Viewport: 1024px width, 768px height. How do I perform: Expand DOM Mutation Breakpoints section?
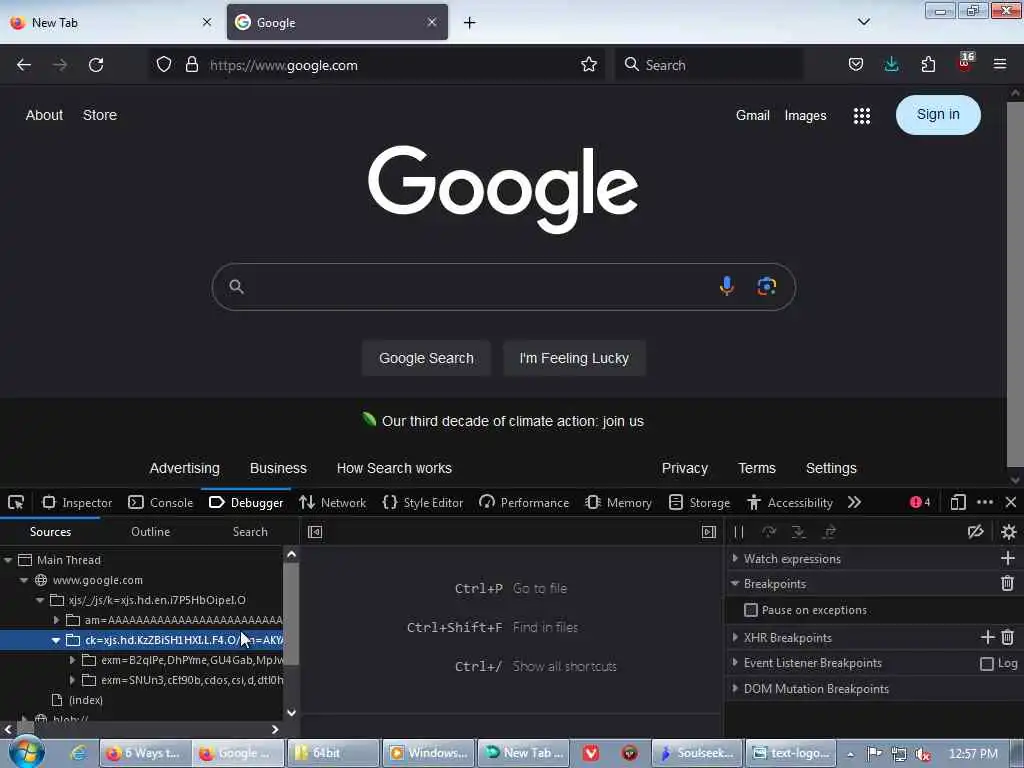pos(735,688)
